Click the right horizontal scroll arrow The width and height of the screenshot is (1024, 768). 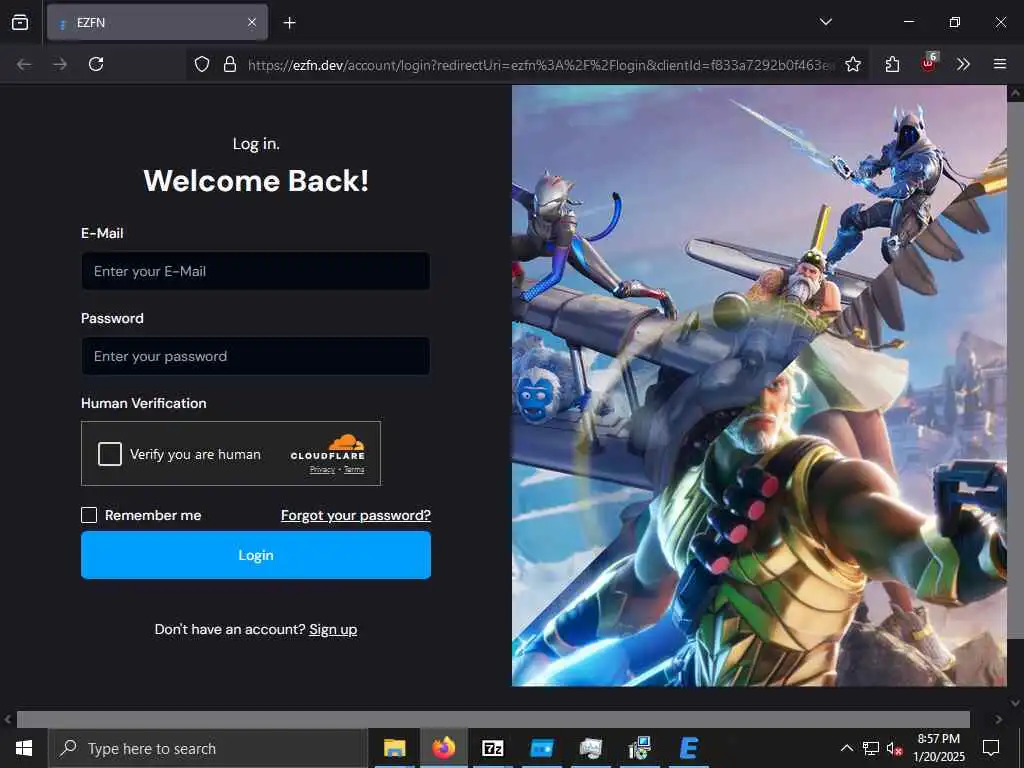999,720
